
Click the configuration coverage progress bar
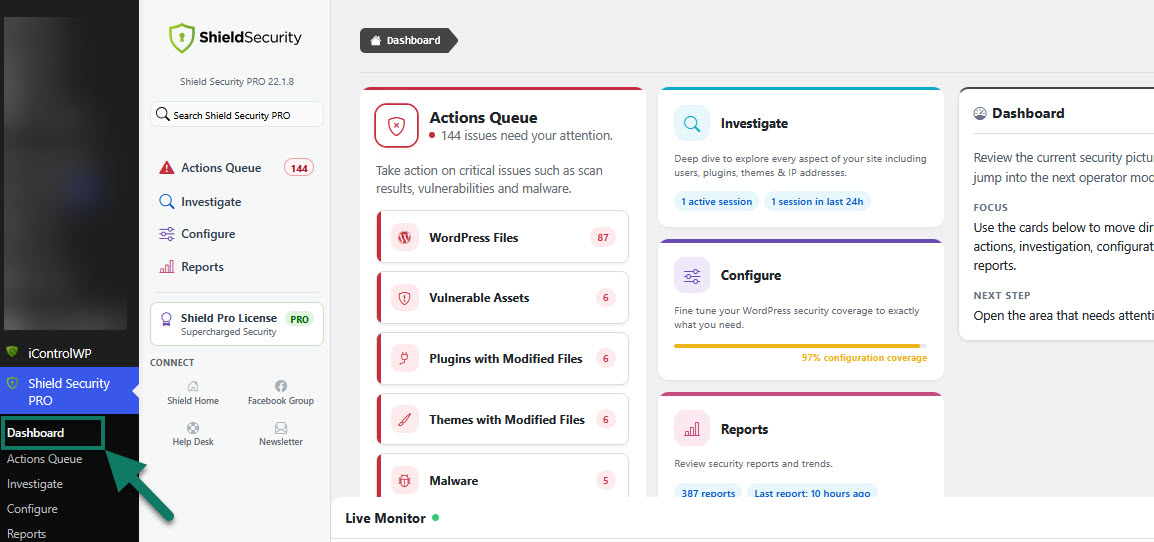click(801, 345)
